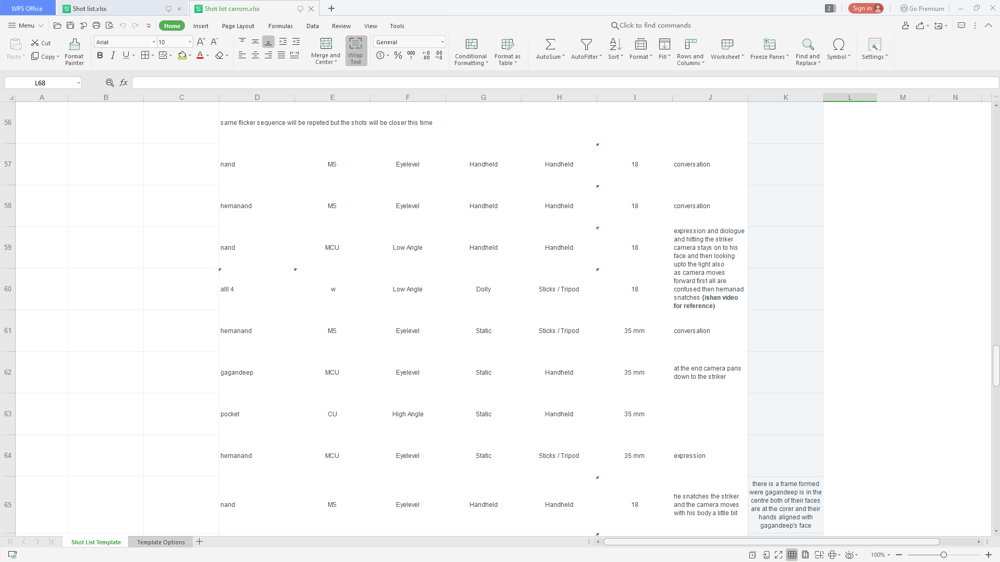The height and width of the screenshot is (562, 1000).
Task: Redo the last undone action
Action: click(x=135, y=26)
